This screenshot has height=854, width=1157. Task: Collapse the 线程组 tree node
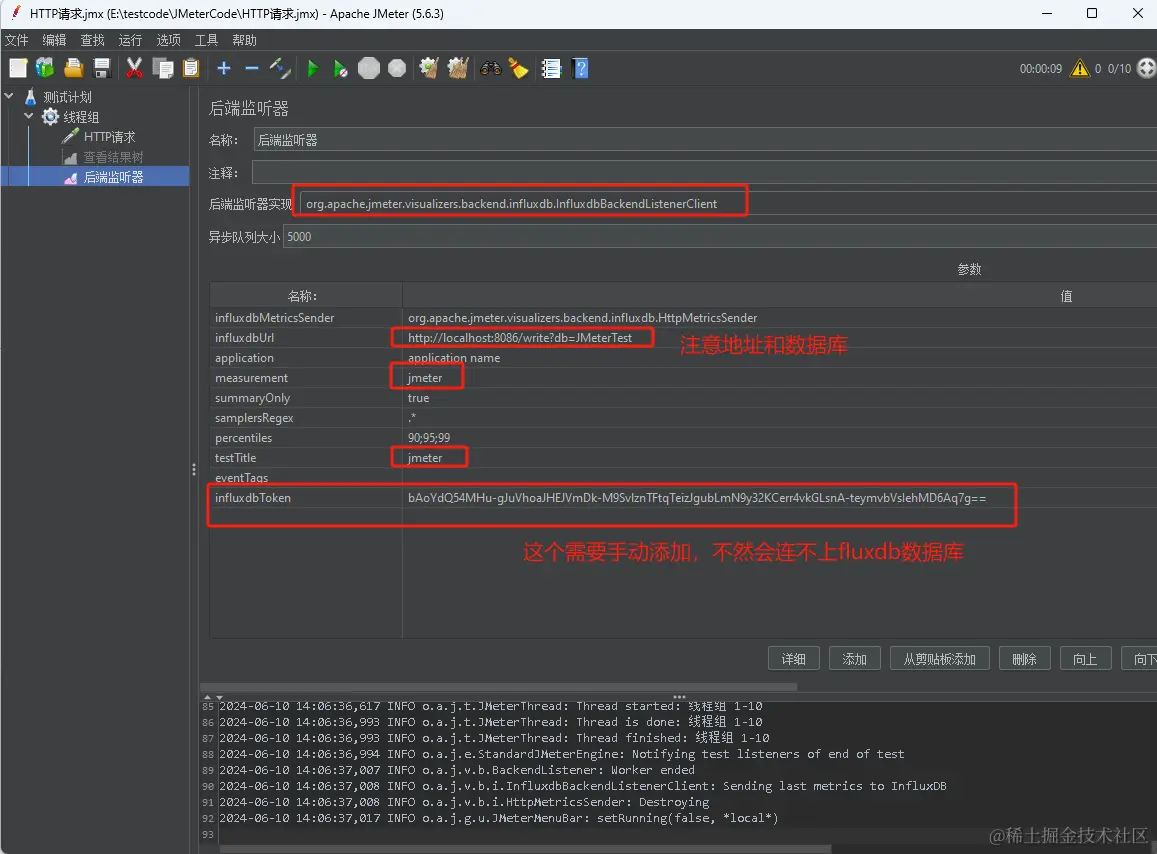click(x=29, y=116)
